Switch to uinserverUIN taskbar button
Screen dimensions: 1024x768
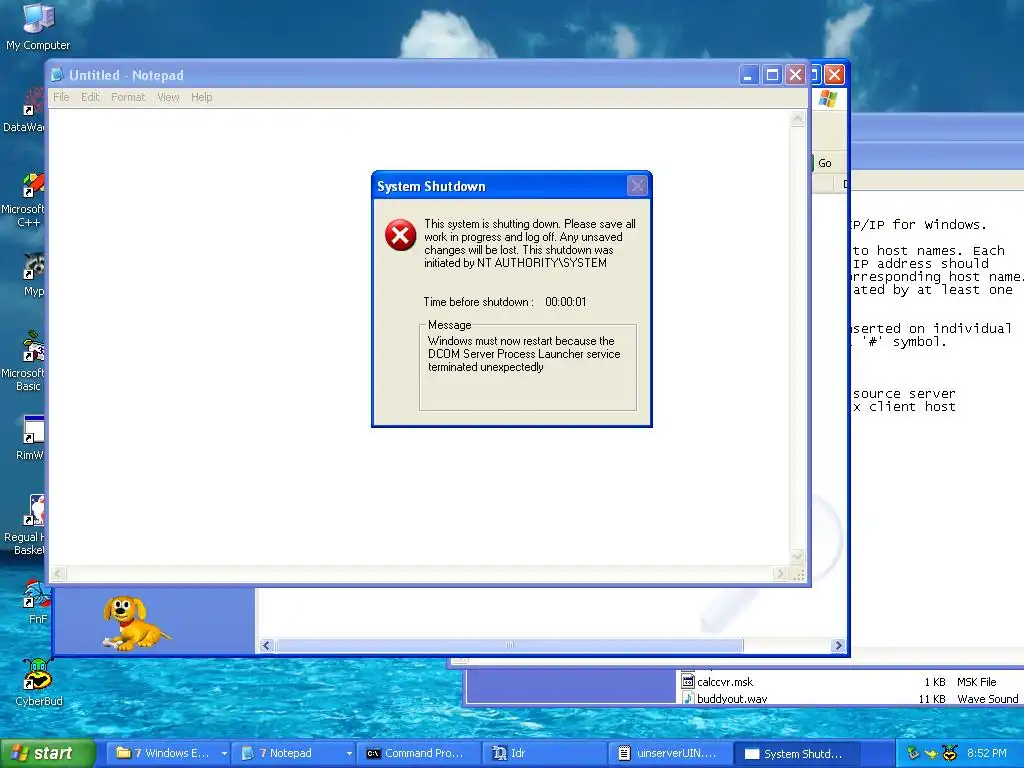click(671, 753)
